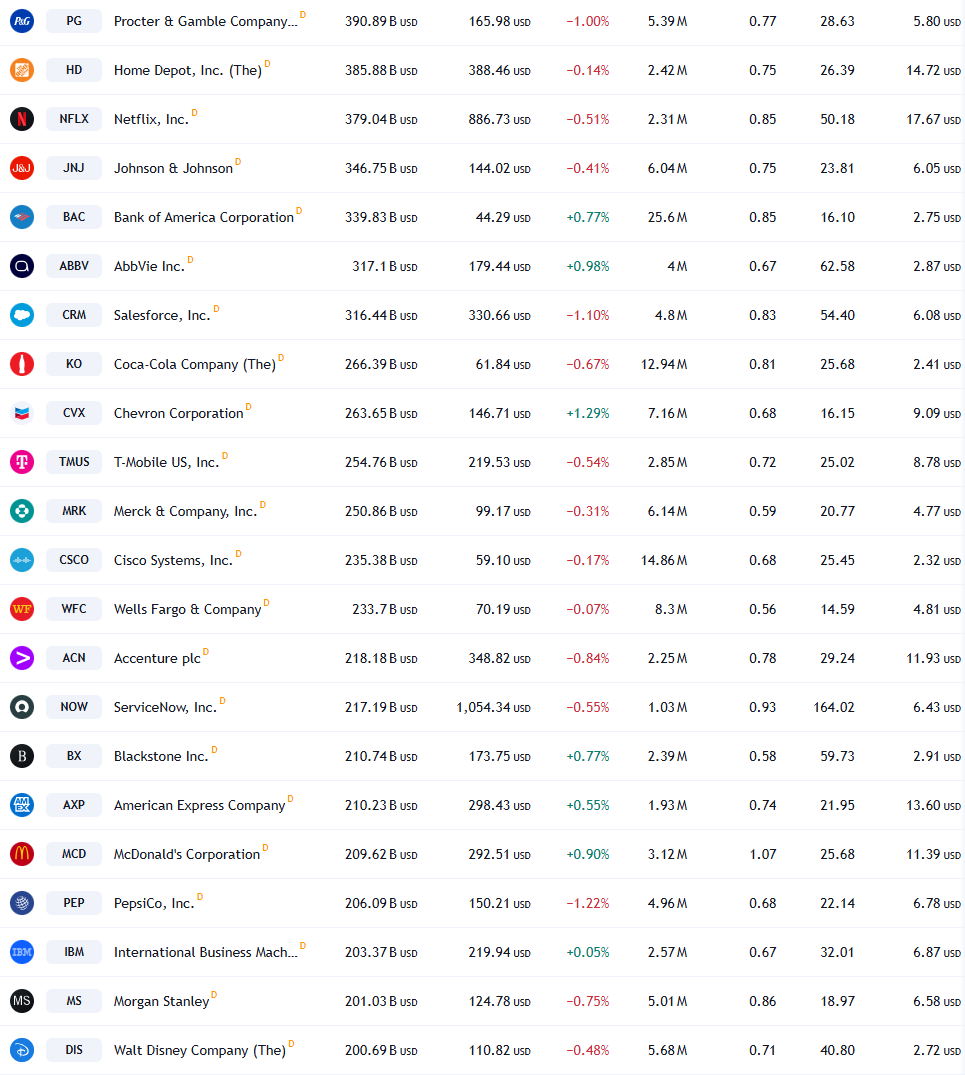Click the delayed-data D marker beside Walt Disney Company

[291, 1043]
